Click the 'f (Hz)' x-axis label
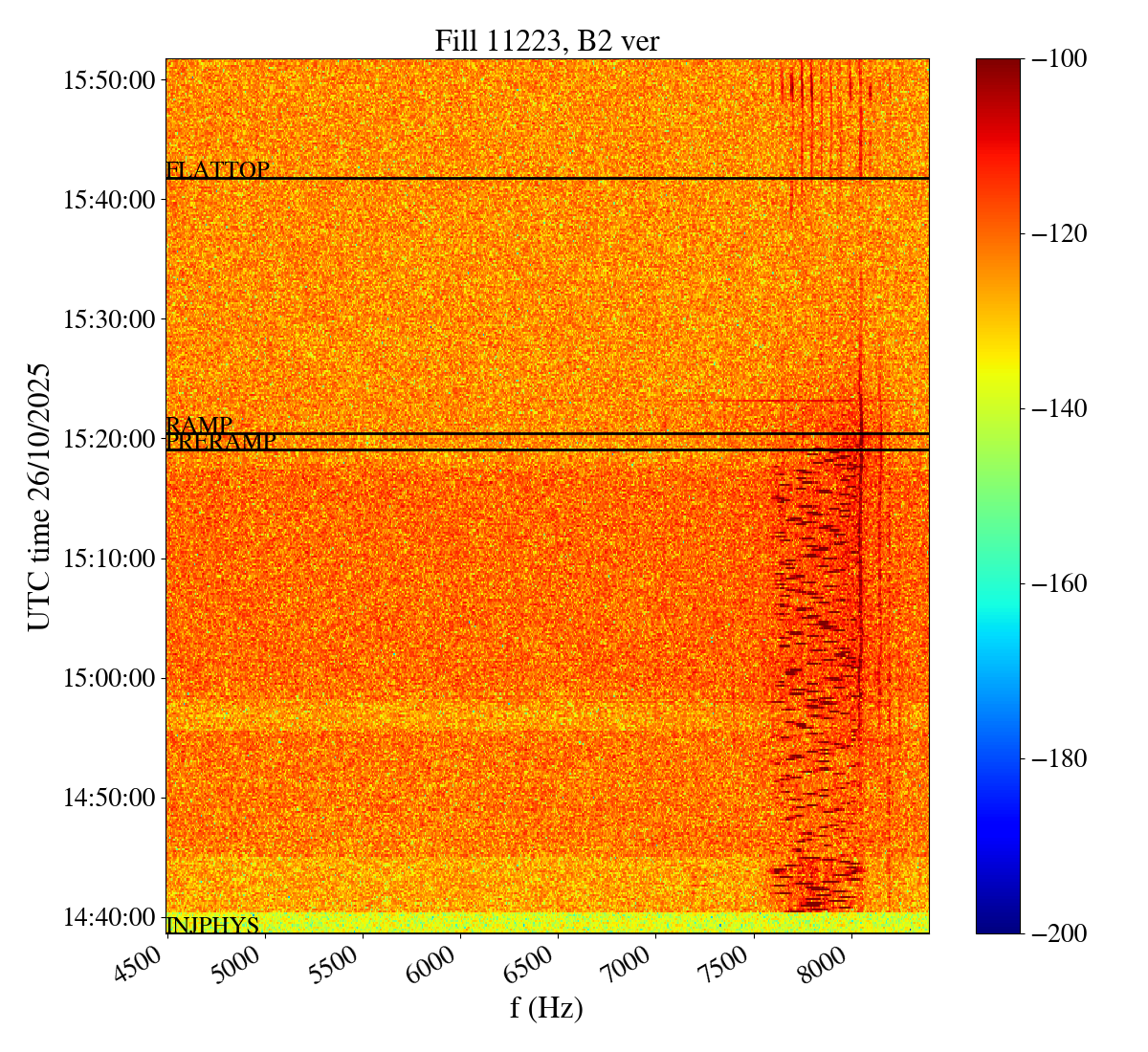 click(x=546, y=1007)
